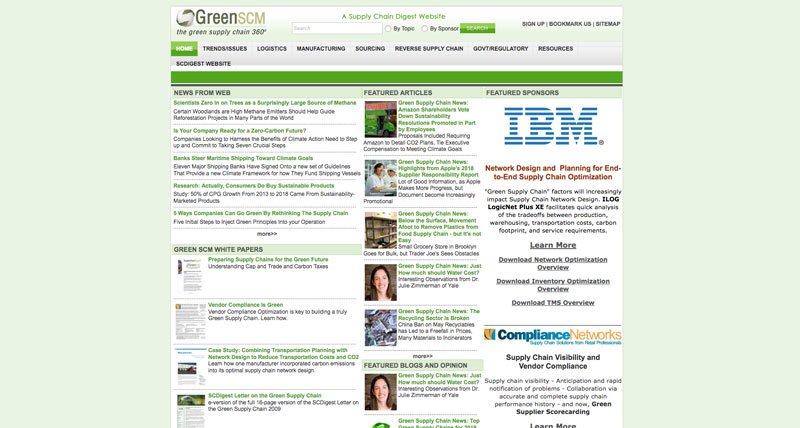The image size is (800, 428).
Task: Click the Preparing Supply Chains white paper thumbnail
Action: coord(190,275)
